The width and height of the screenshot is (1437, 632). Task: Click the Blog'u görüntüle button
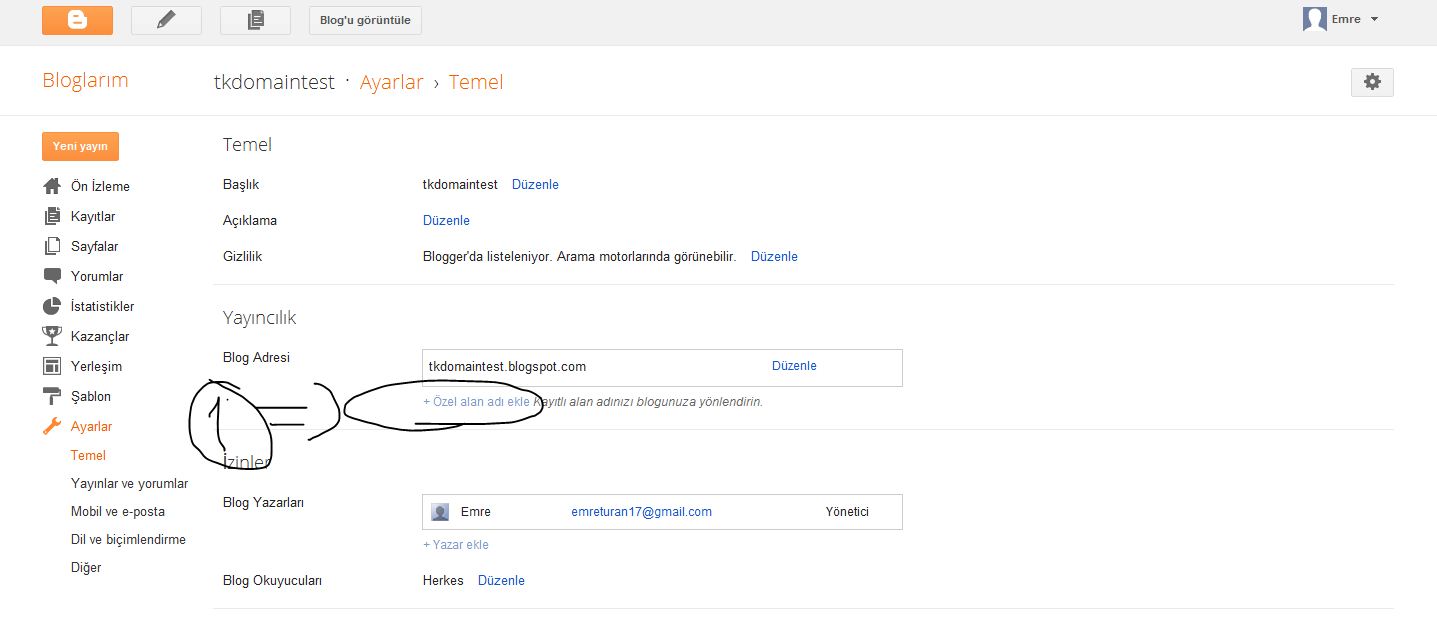(365, 20)
